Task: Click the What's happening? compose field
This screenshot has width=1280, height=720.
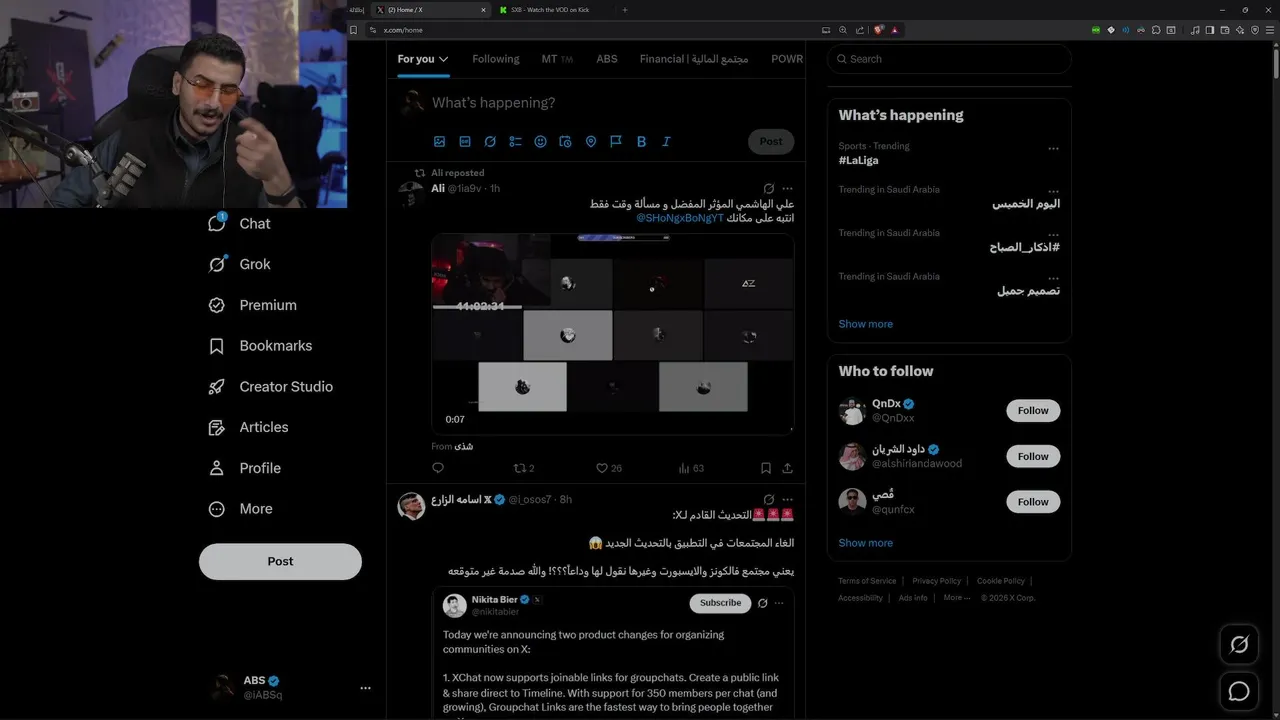Action: coord(614,103)
